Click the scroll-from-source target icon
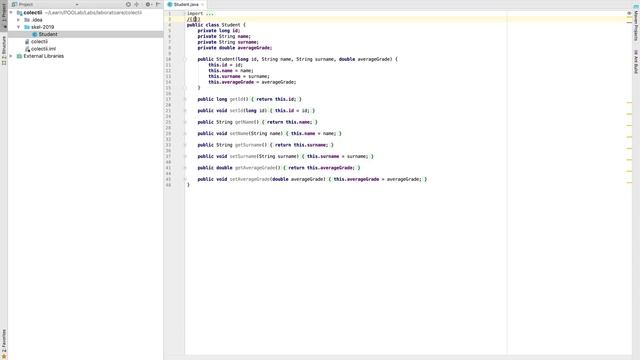Screen dimensions: 640x360 point(128,4)
